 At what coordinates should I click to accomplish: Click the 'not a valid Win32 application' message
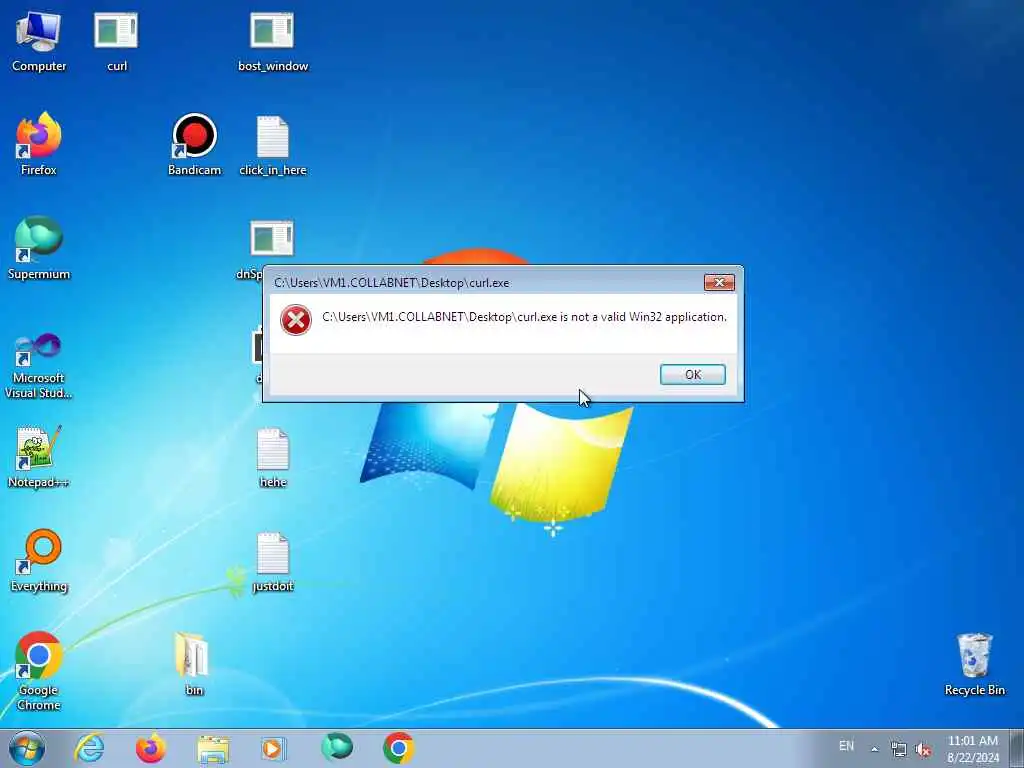524,317
